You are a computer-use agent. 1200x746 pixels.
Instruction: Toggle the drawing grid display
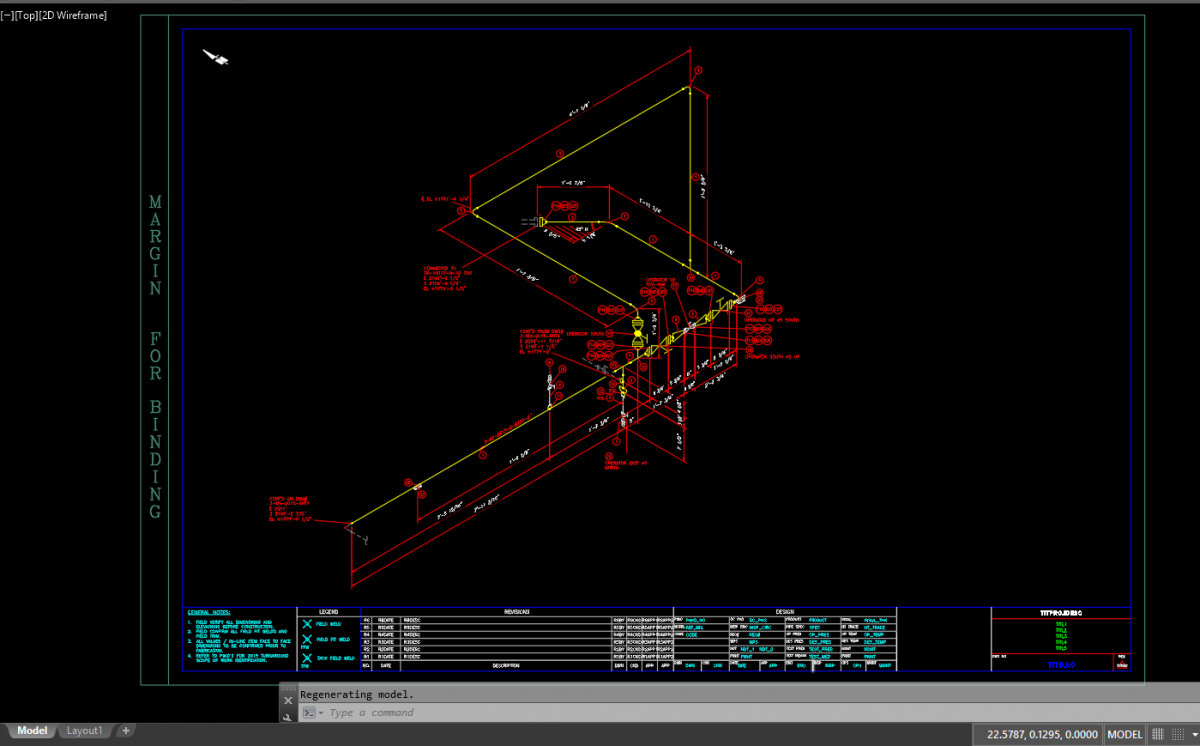coord(1159,734)
